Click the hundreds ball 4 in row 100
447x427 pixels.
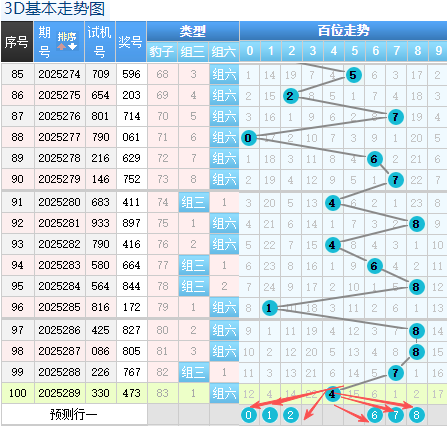pos(332,394)
